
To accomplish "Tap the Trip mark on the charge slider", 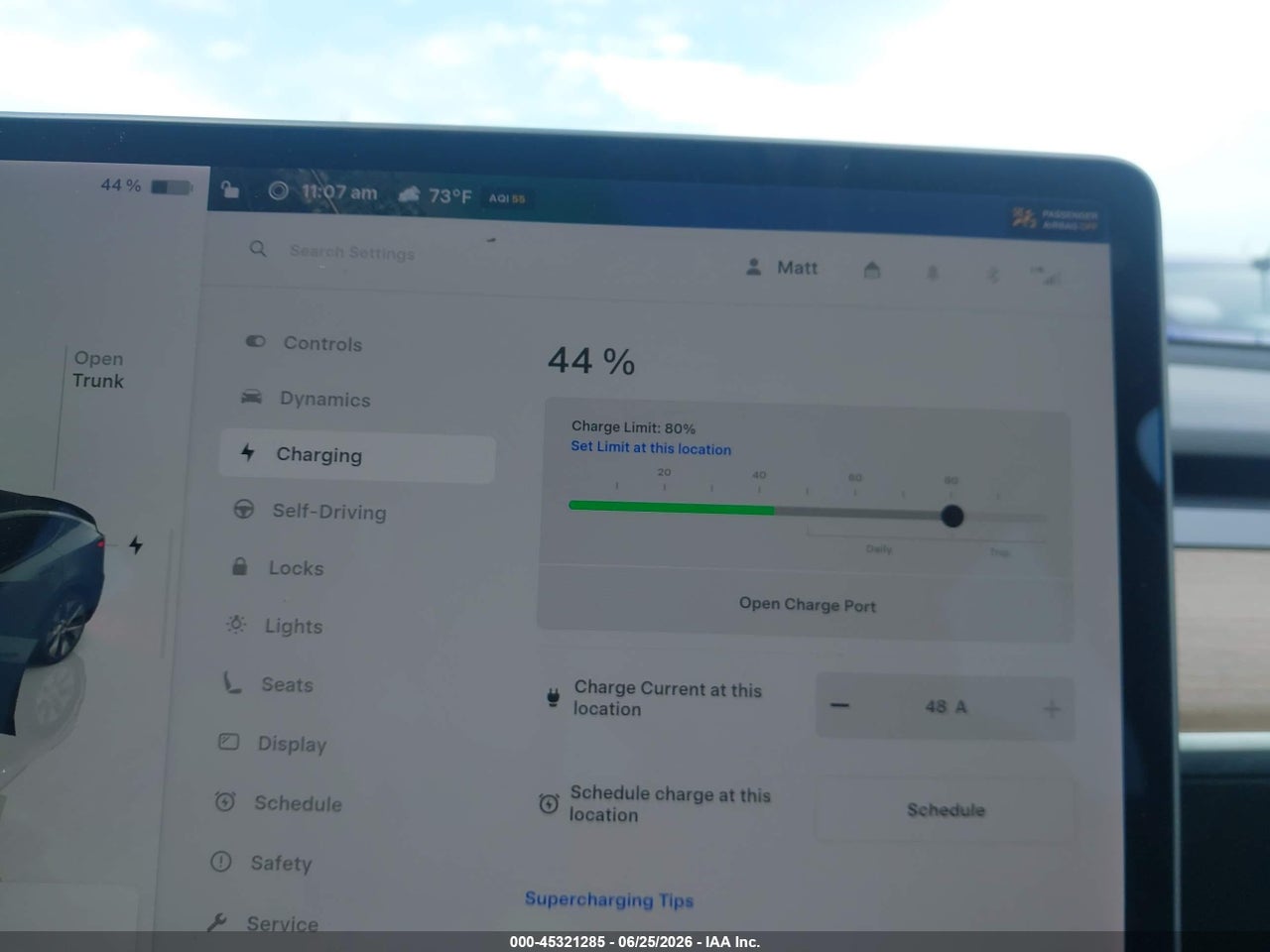I will [999, 552].
